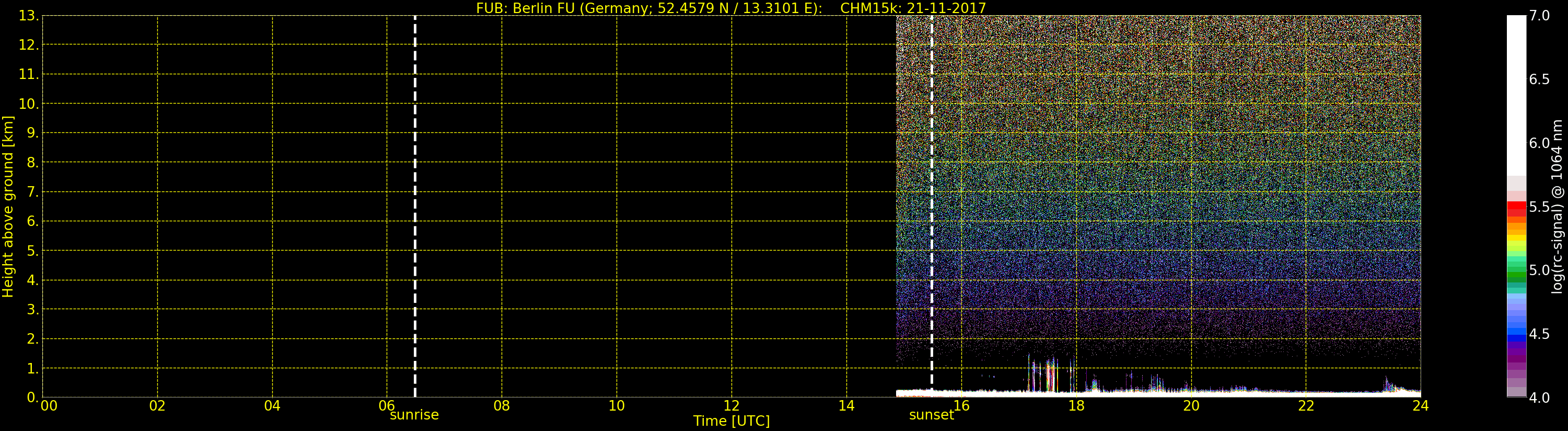The image size is (1568, 431).
Task: Select the '12' time axis tick label
Action: coord(731,406)
